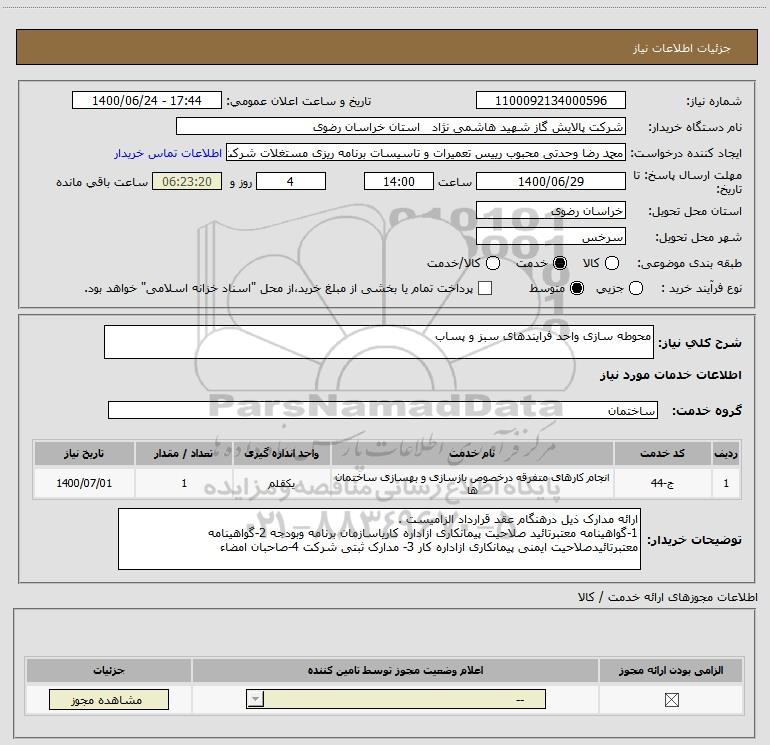The width and height of the screenshot is (770, 745).
Task: Click the الزامی بودن ارائه مجوز column header
Action: pyautogui.click(x=671, y=670)
